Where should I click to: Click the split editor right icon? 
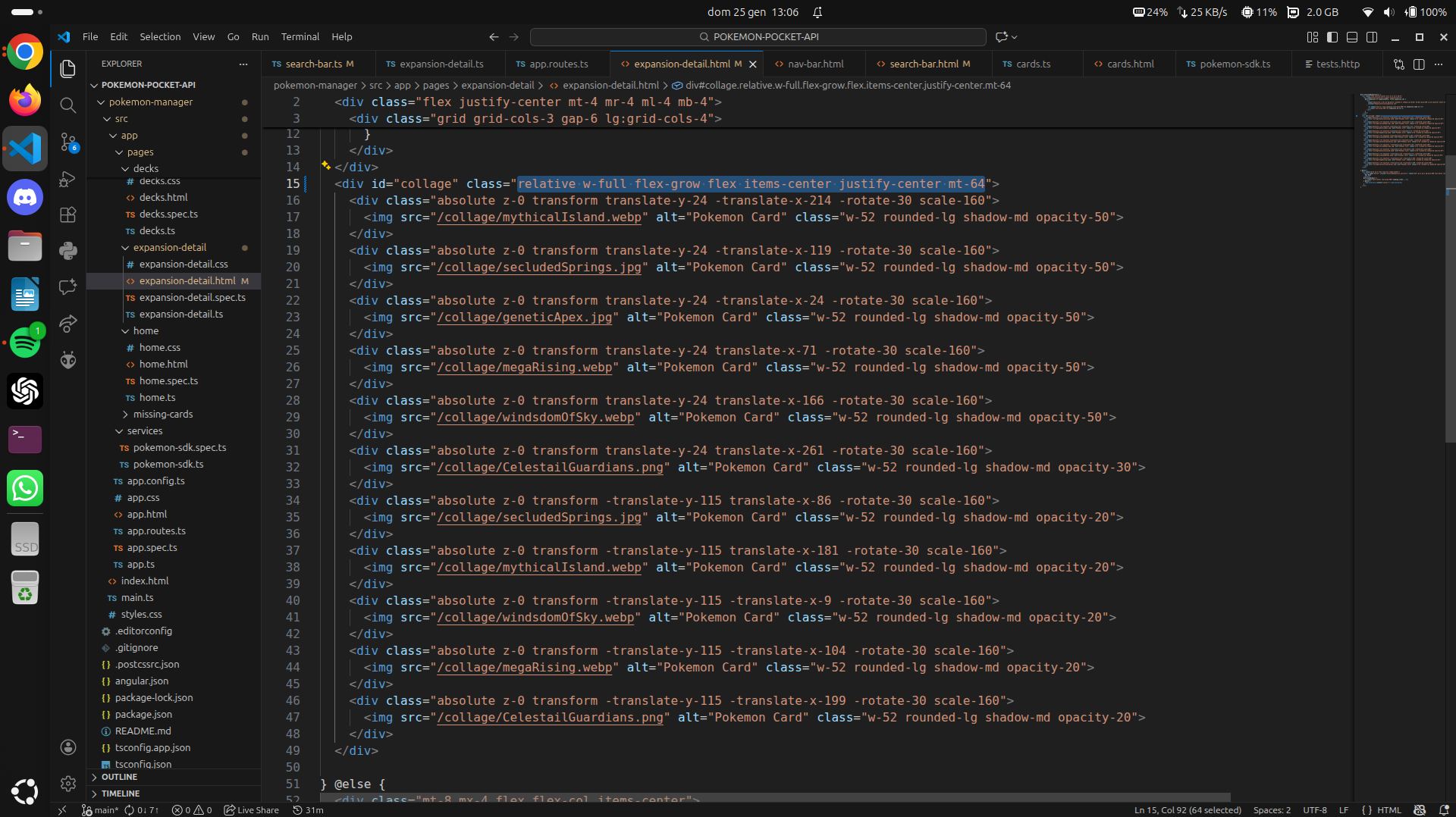pos(1419,64)
